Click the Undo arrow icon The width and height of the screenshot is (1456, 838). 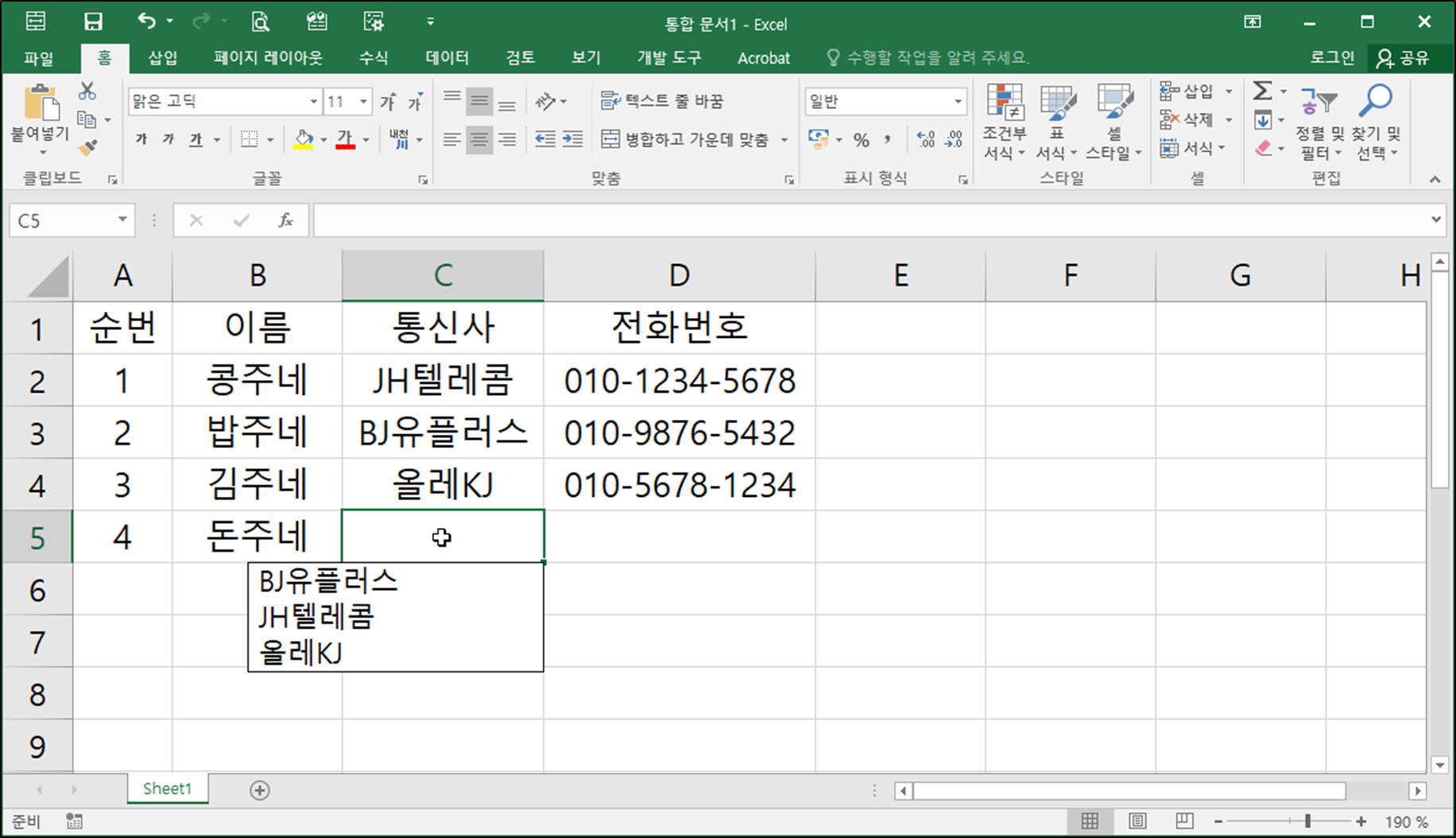click(x=146, y=21)
